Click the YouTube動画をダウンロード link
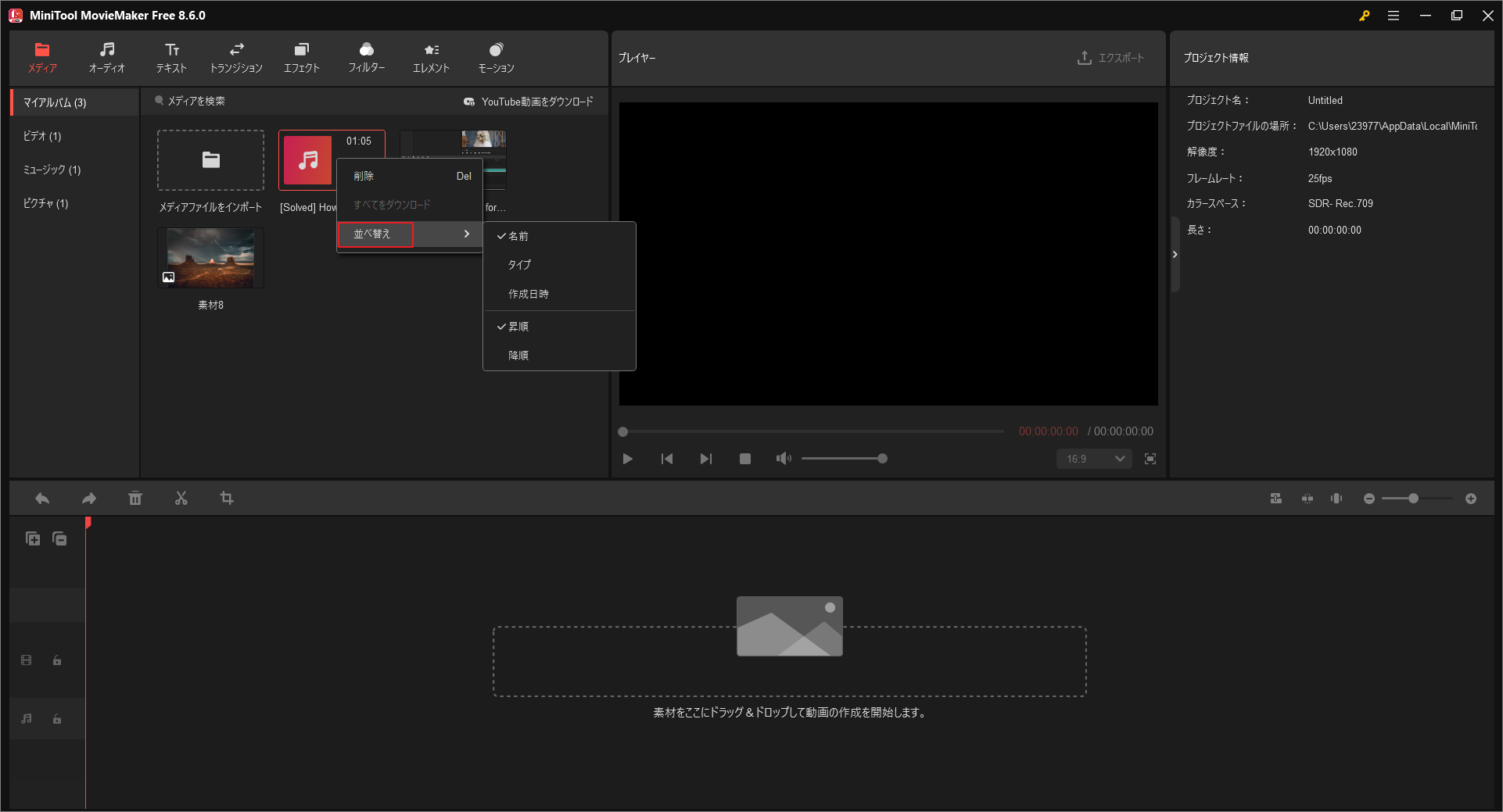The image size is (1503, 812). pos(529,101)
